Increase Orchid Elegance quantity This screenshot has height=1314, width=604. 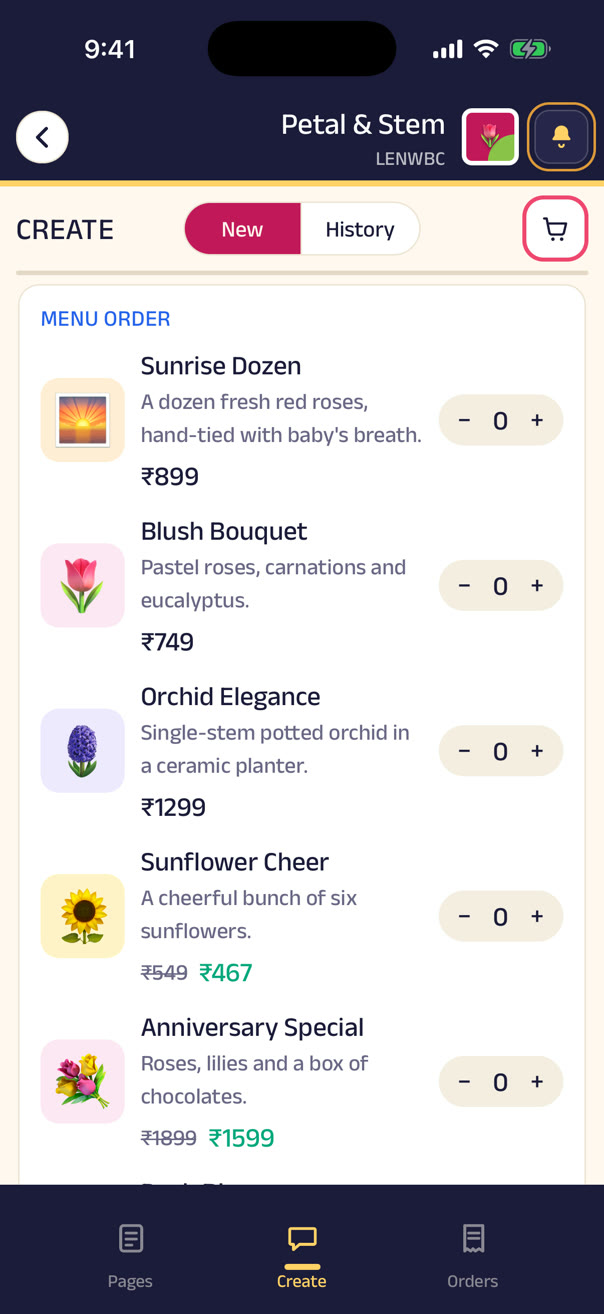pyautogui.click(x=537, y=751)
